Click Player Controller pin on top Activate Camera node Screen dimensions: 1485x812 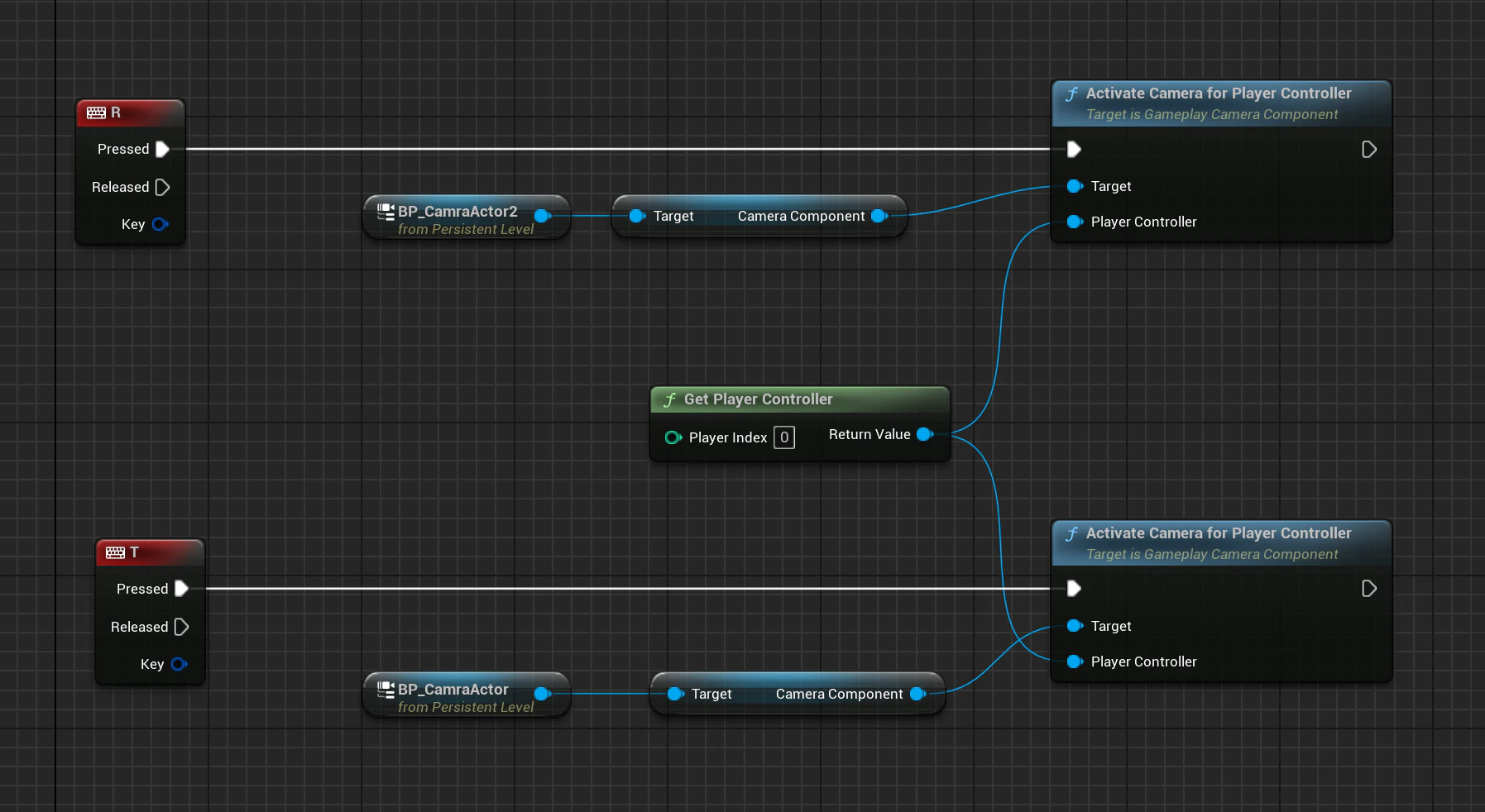pyautogui.click(x=1075, y=222)
